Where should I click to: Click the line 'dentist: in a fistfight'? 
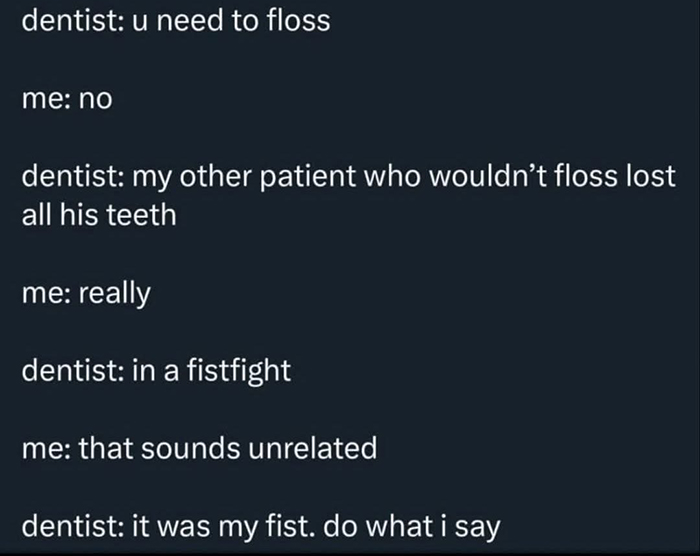point(156,371)
